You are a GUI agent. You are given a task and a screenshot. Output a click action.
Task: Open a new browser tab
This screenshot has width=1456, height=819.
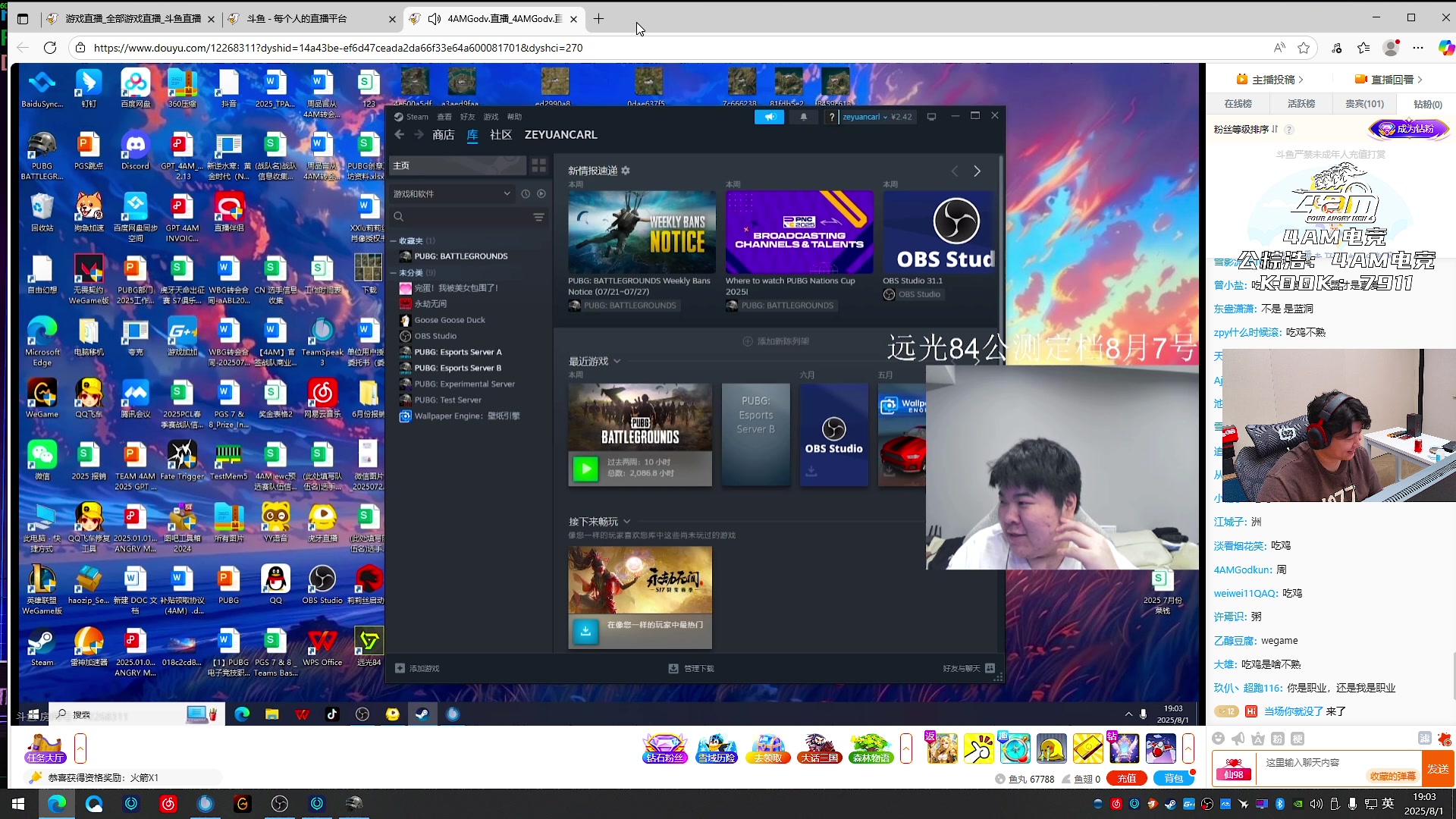[x=598, y=19]
